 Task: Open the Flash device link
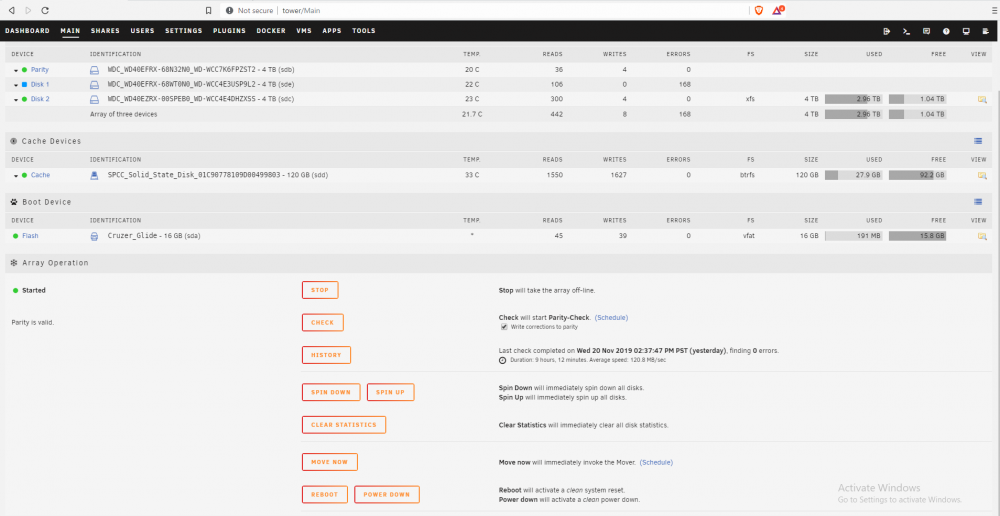coord(30,236)
